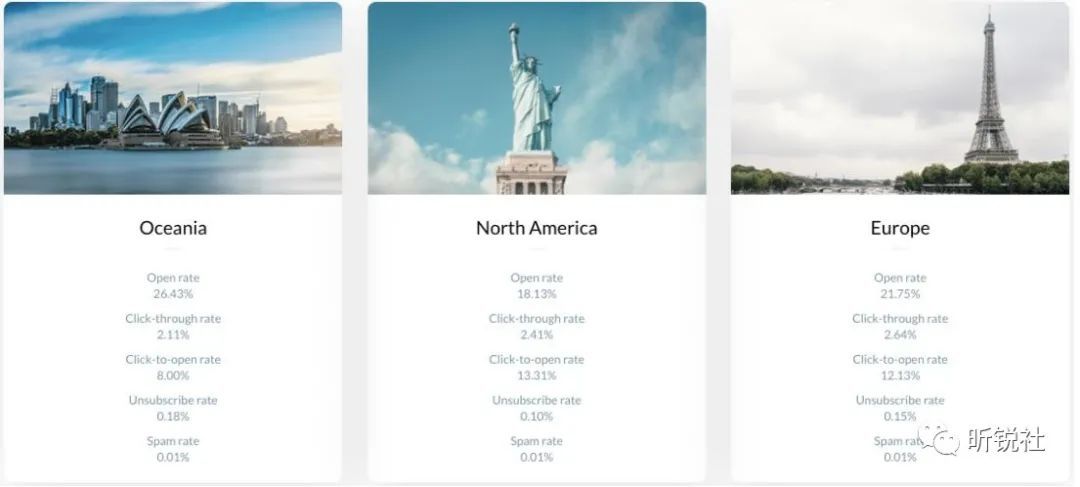Image resolution: width=1080 pixels, height=487 pixels.
Task: Click Oceania unsubscribe rate 0.18%
Action: pos(173,416)
